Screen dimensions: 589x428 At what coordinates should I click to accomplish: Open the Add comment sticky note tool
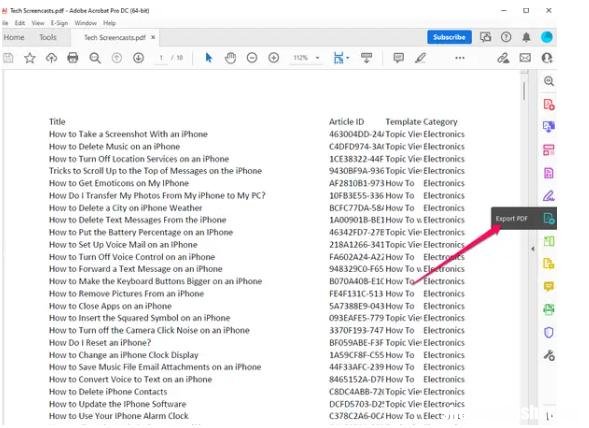click(x=398, y=58)
